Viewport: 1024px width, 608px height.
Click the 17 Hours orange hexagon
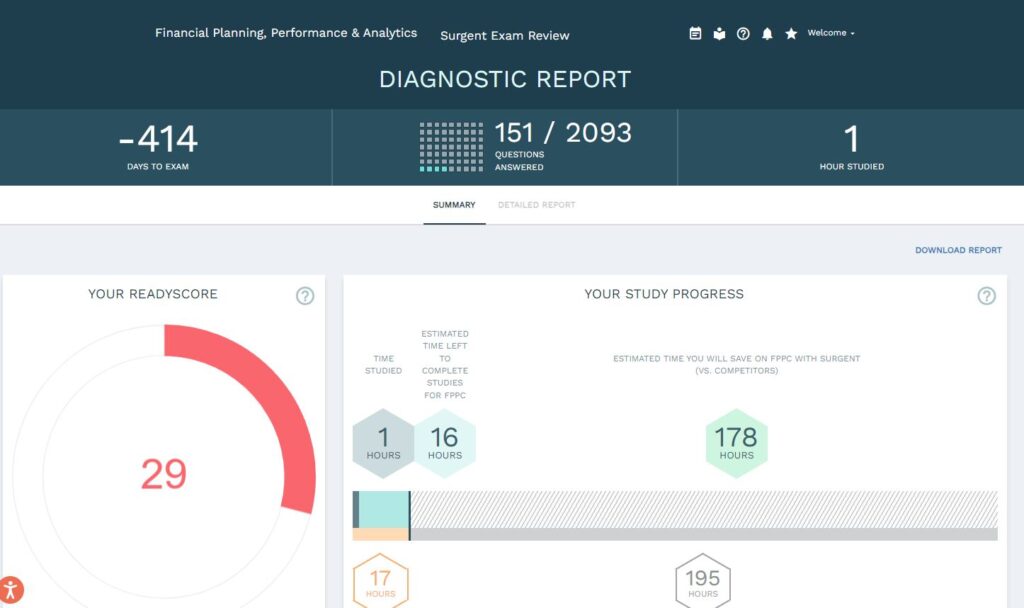[x=381, y=581]
